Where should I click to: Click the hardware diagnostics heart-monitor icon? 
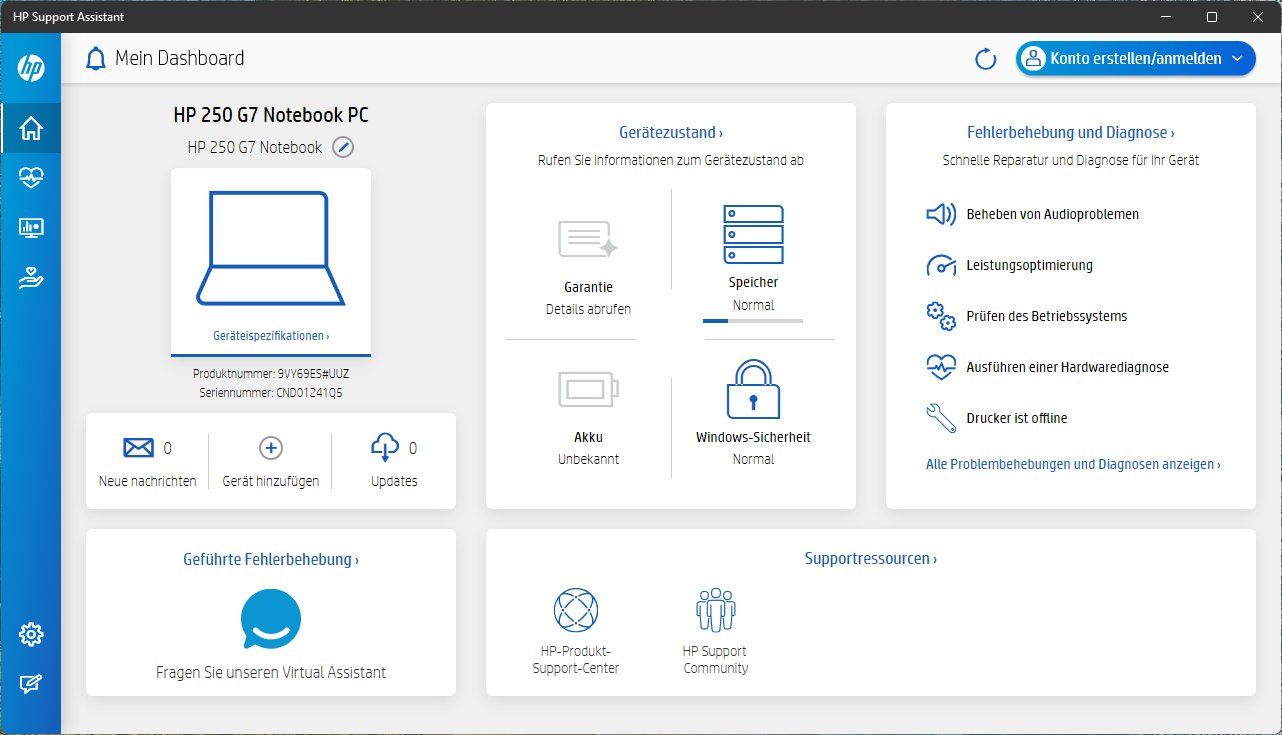point(941,367)
